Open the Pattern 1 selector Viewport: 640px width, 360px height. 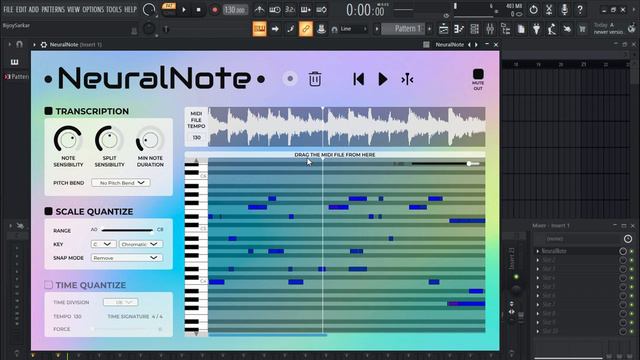click(404, 29)
